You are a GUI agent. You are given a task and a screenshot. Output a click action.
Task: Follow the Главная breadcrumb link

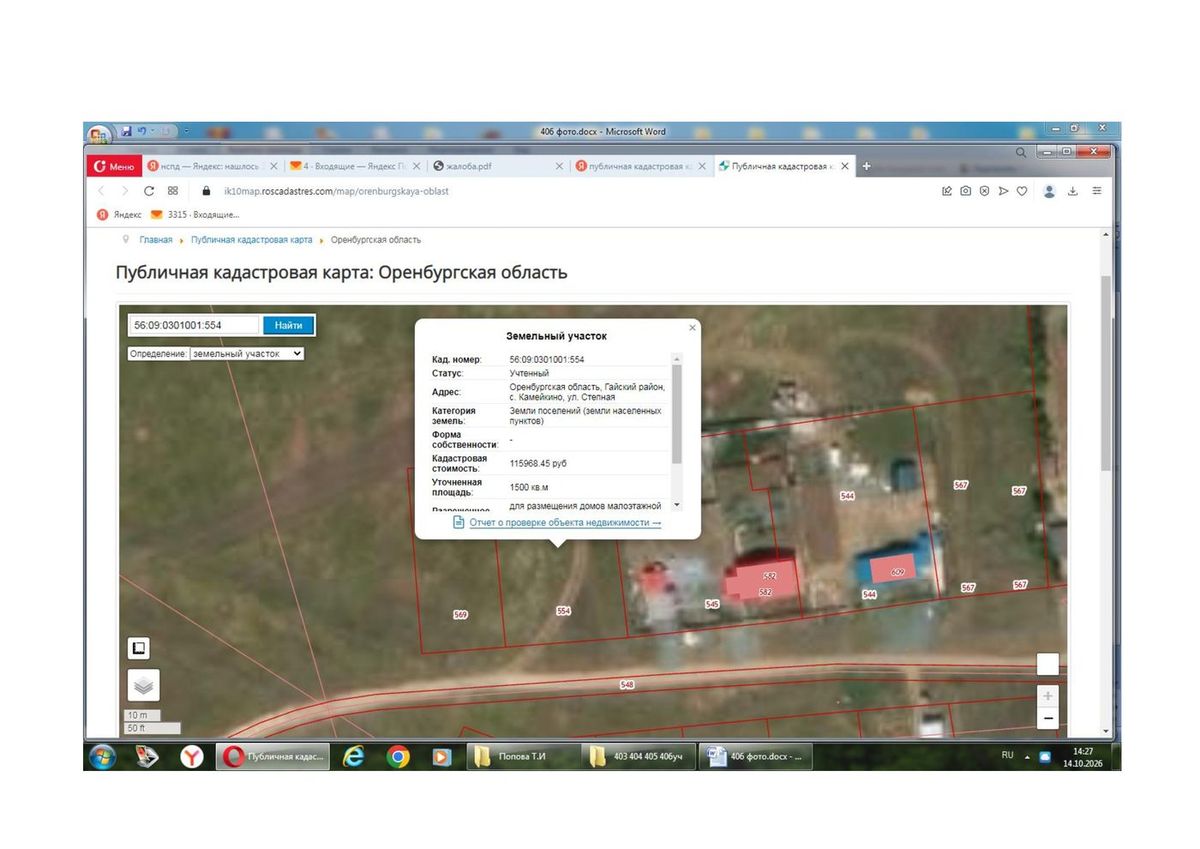click(x=156, y=240)
